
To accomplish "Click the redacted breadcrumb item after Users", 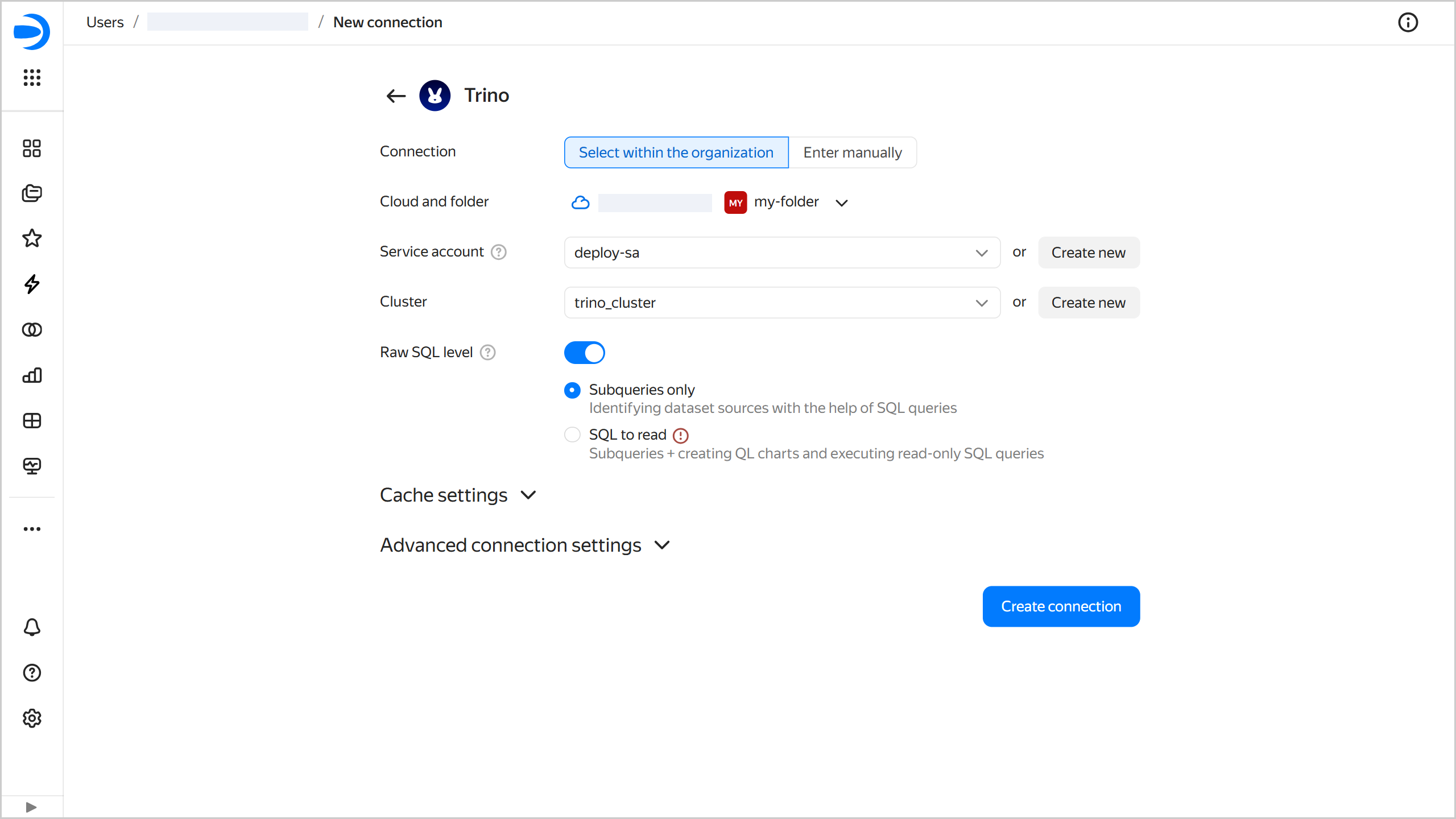I will 227,22.
